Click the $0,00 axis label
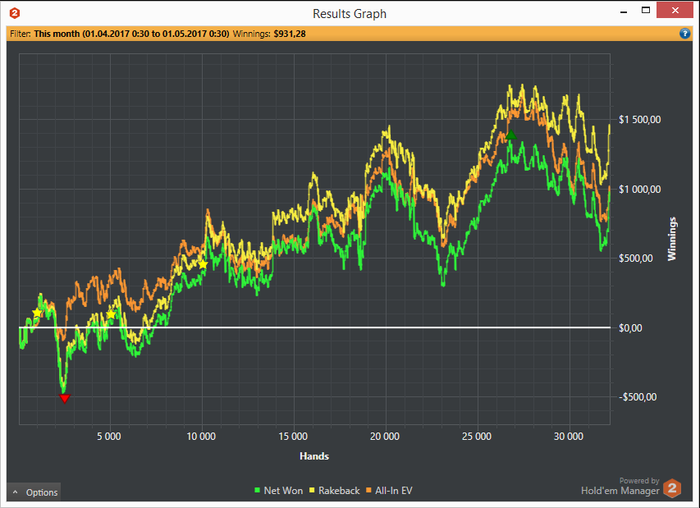 coord(630,328)
